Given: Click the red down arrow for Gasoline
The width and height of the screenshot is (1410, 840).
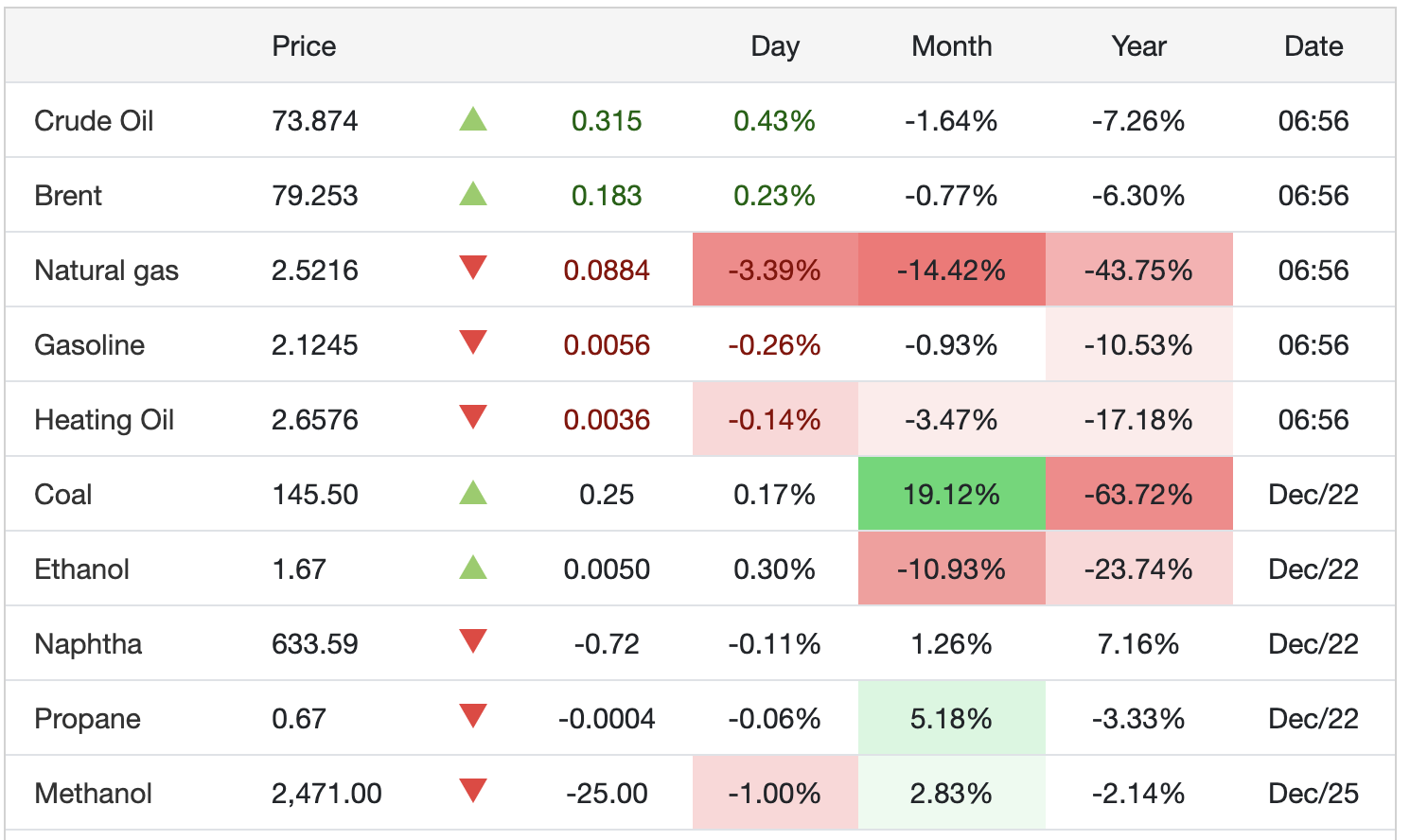Looking at the screenshot, I should click(x=473, y=342).
